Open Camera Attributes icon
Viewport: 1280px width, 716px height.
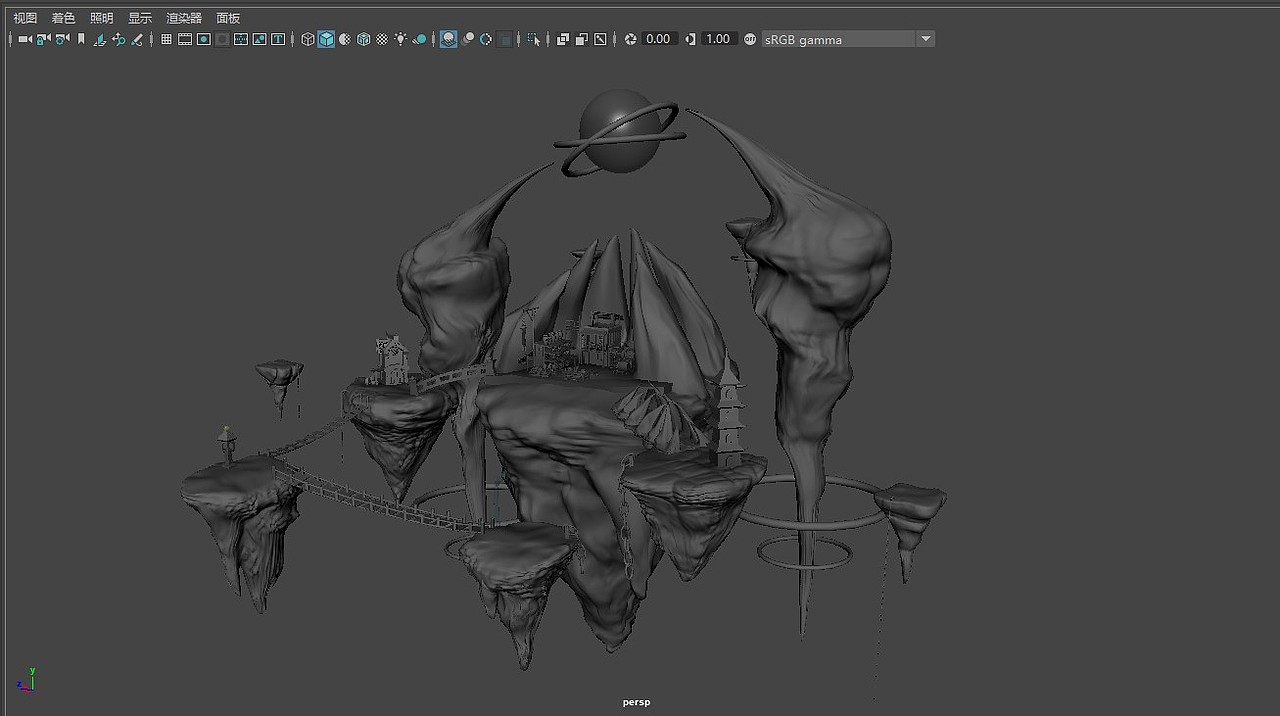click(62, 39)
